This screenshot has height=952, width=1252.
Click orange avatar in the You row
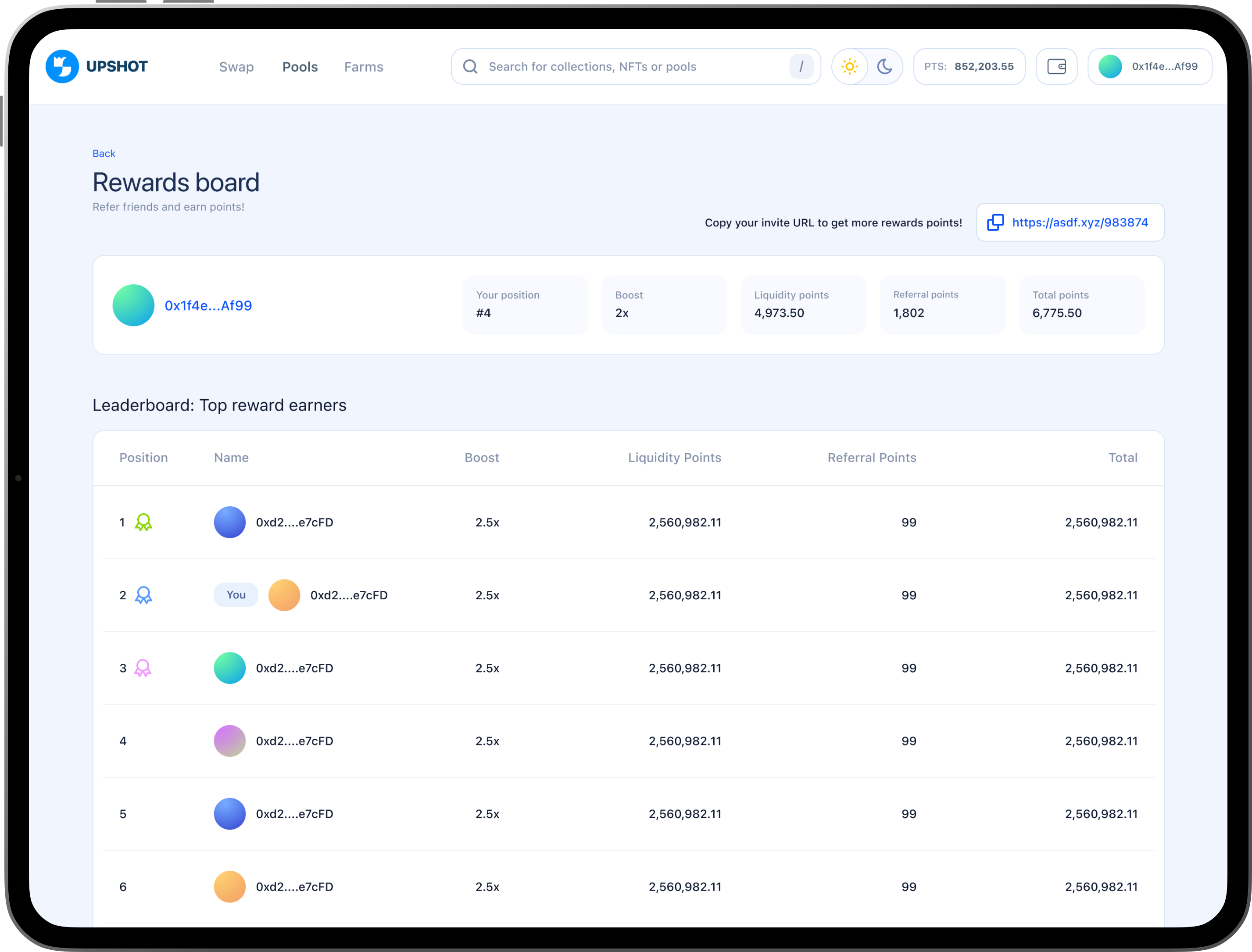[x=284, y=596]
